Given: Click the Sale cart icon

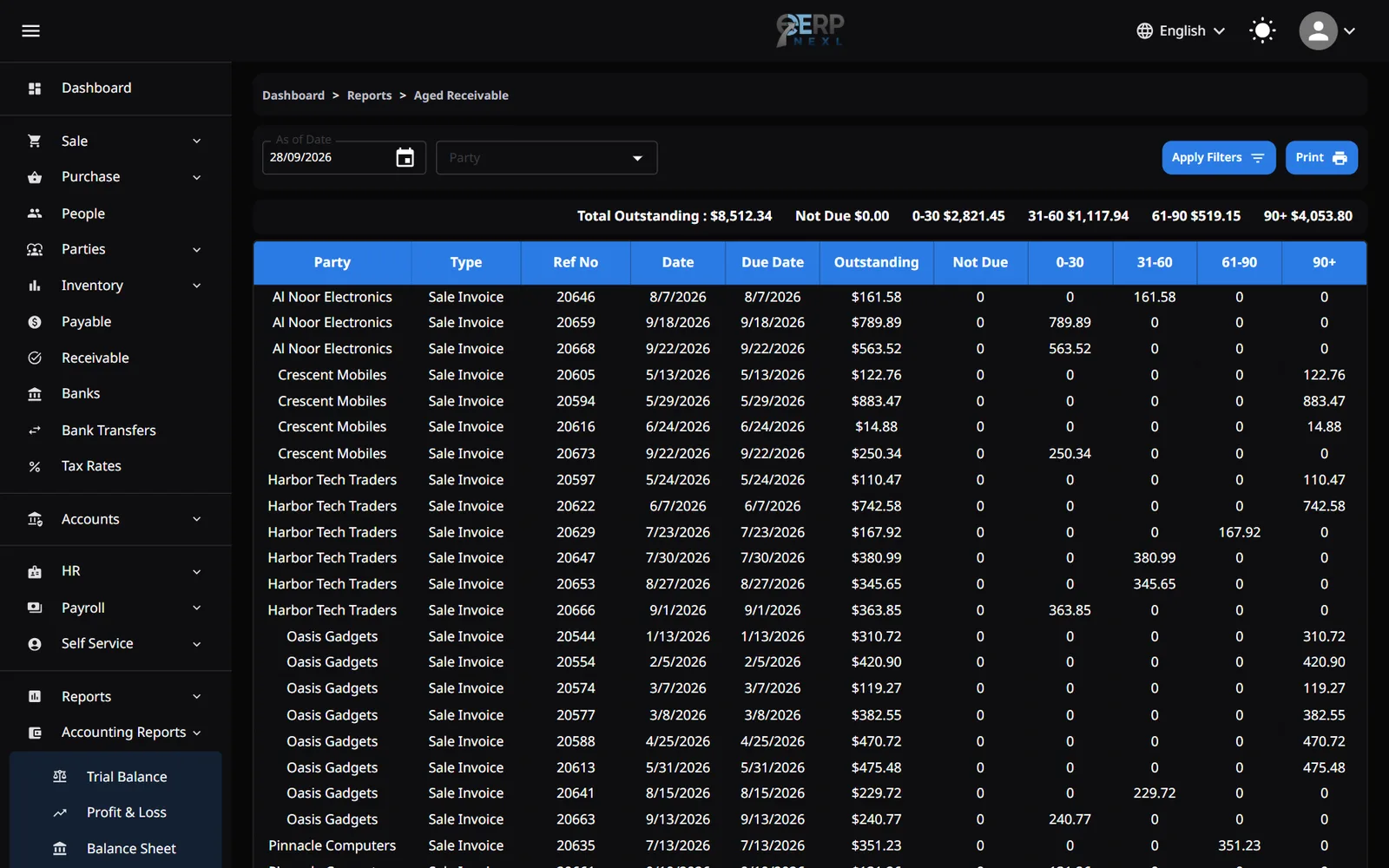Looking at the screenshot, I should point(35,141).
